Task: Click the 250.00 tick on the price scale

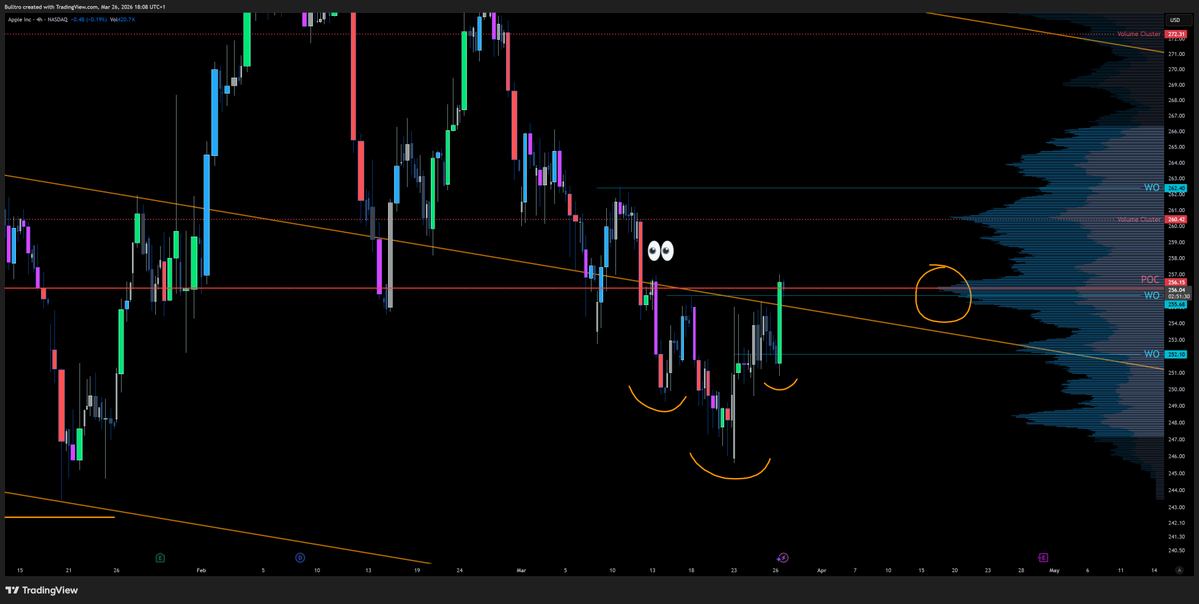Action: 1175,389
